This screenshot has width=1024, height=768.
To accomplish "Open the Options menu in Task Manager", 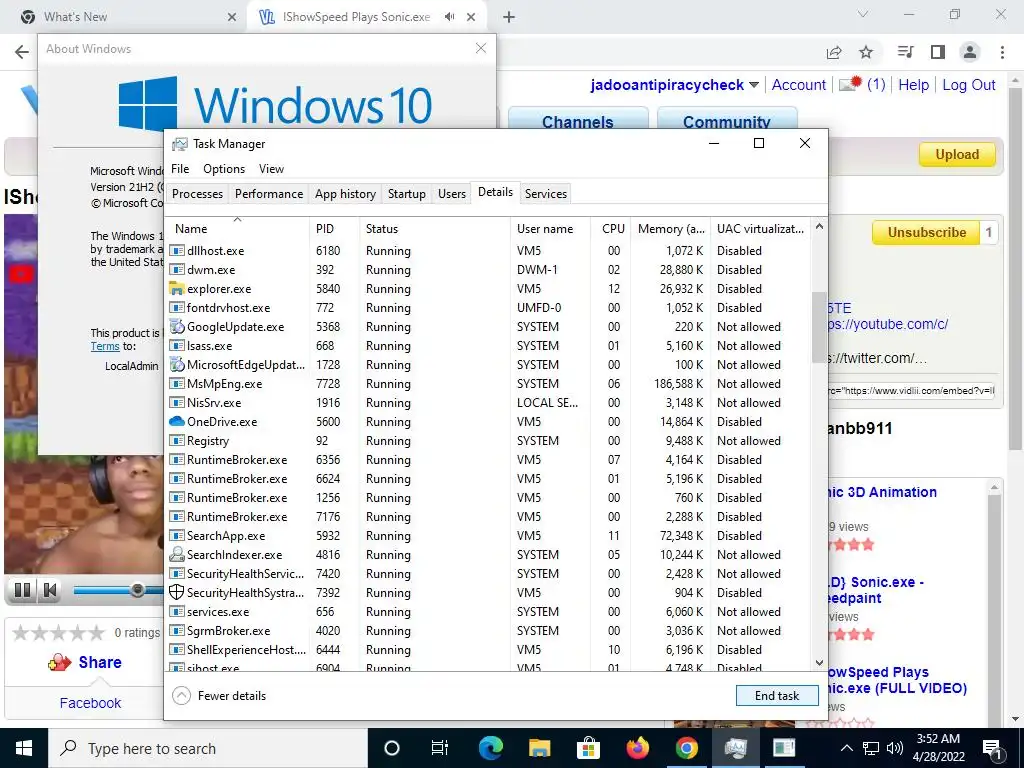I will pos(224,168).
